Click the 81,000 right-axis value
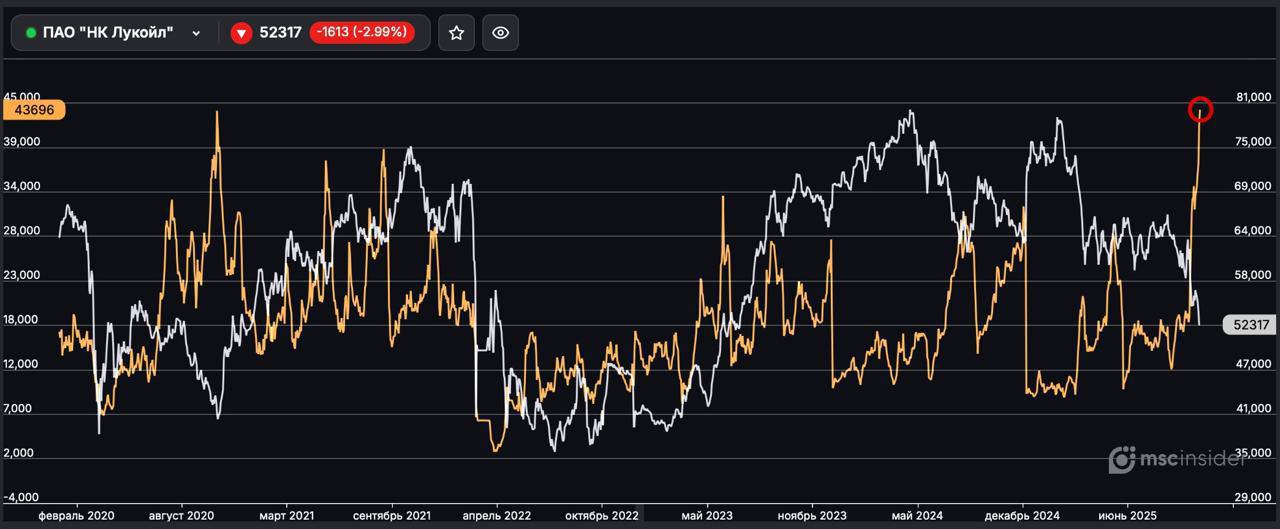This screenshot has width=1280, height=529. point(1253,98)
